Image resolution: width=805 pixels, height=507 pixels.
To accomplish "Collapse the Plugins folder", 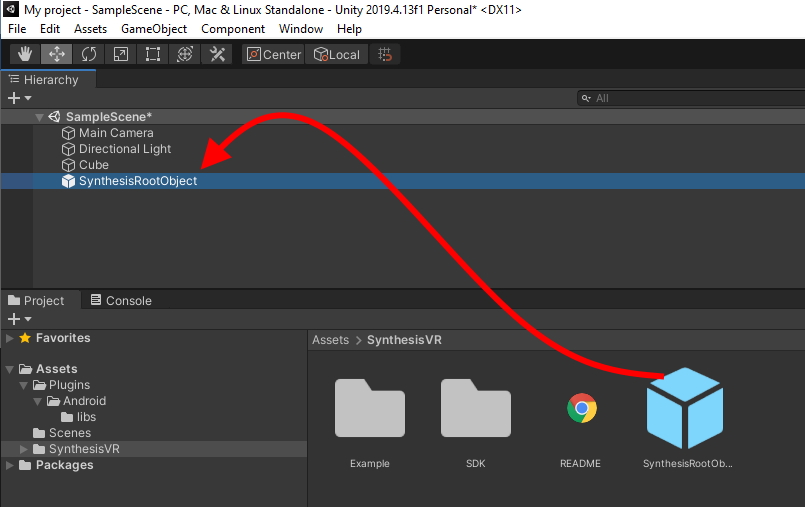I will click(x=24, y=385).
